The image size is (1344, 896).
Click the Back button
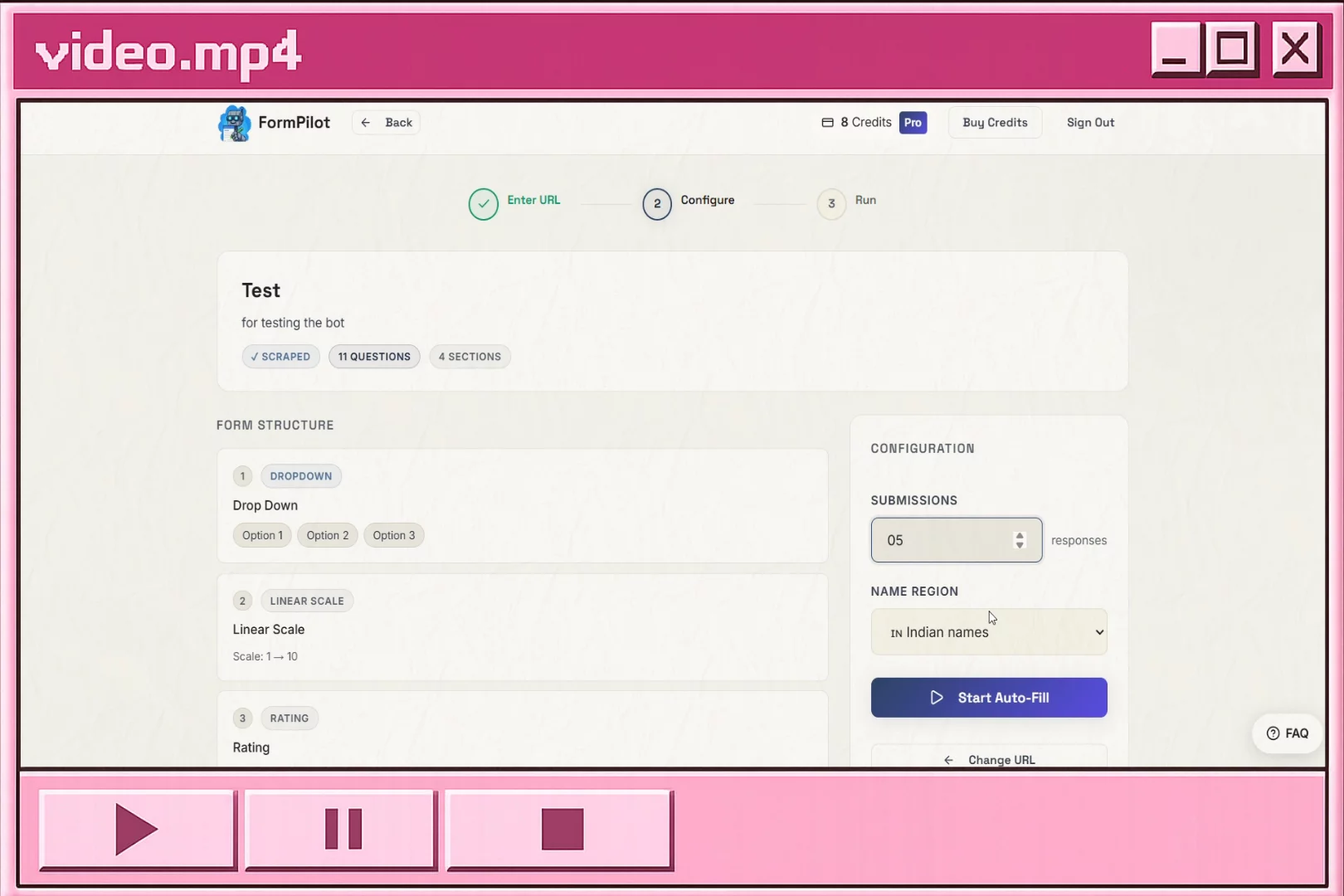387,122
